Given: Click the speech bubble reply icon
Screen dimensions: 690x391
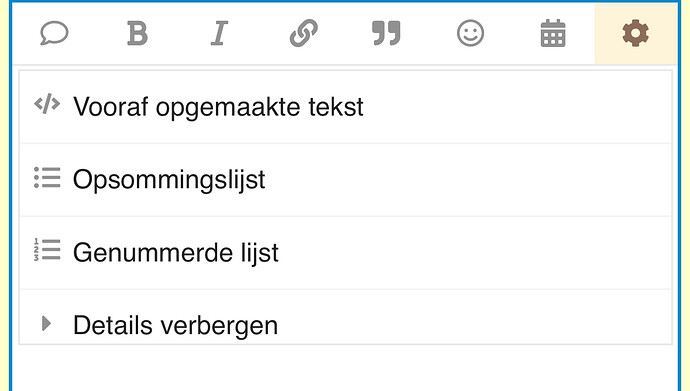Looking at the screenshot, I should tap(54, 33).
